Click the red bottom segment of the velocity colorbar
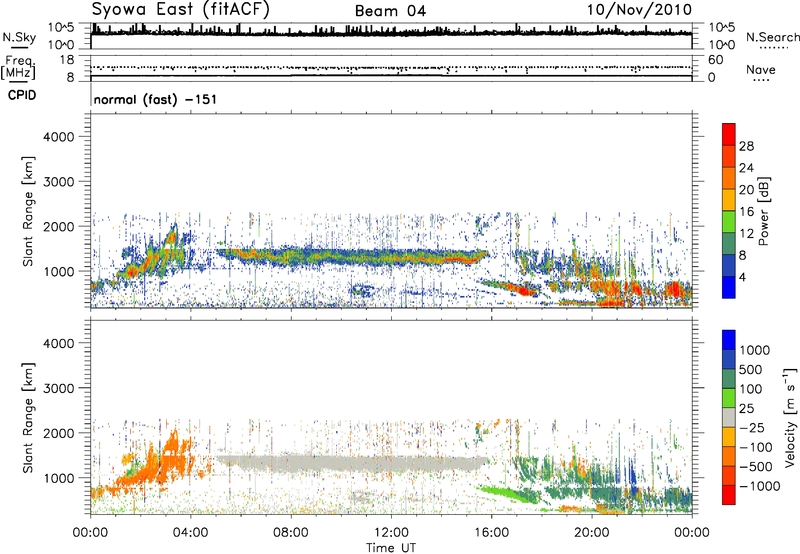The height and width of the screenshot is (554, 800). point(729,495)
